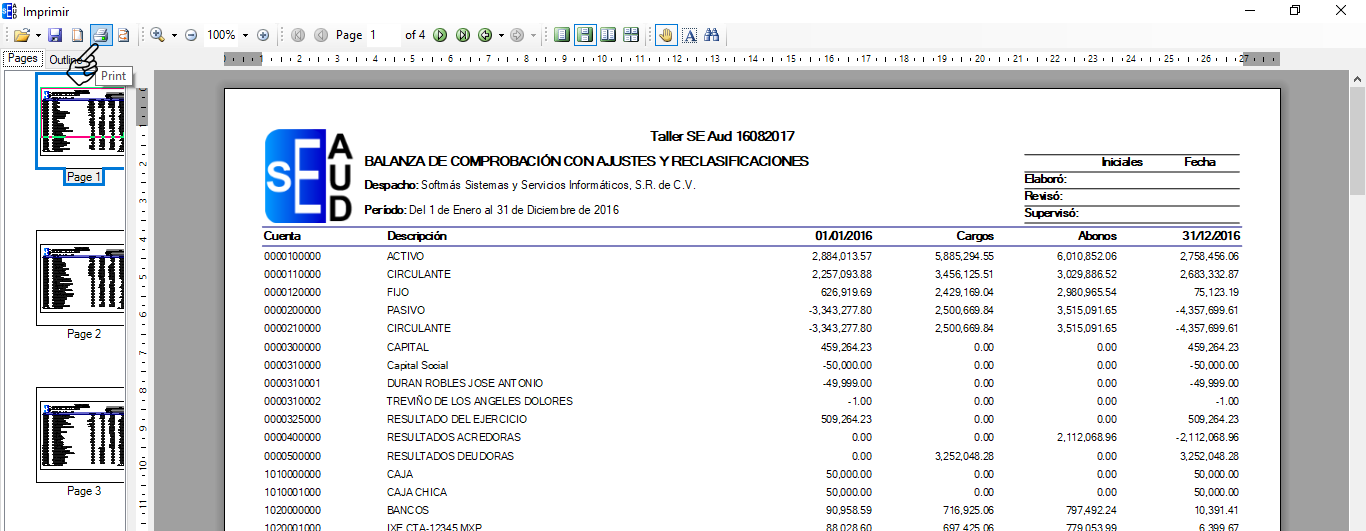Switch to the Pages tab
This screenshot has height=531, width=1366.
coord(22,59)
